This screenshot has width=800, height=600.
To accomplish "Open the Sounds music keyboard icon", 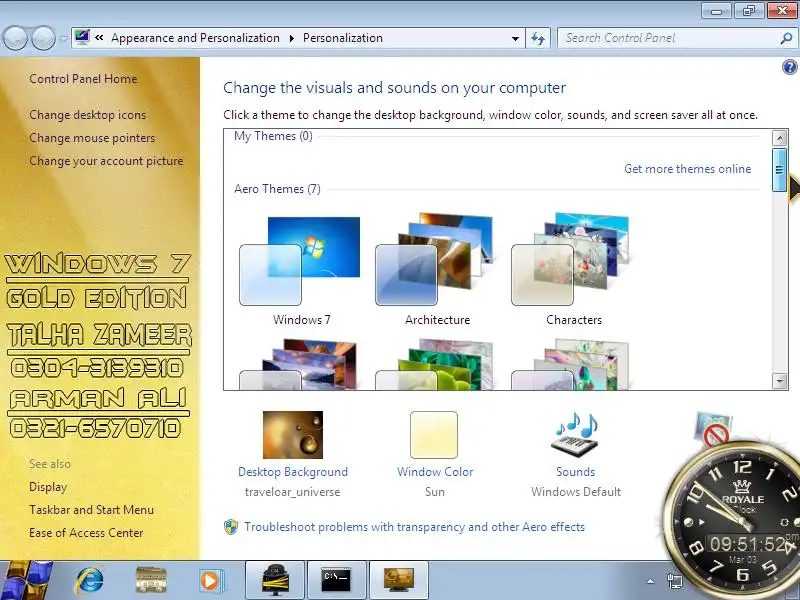I will pyautogui.click(x=576, y=435).
